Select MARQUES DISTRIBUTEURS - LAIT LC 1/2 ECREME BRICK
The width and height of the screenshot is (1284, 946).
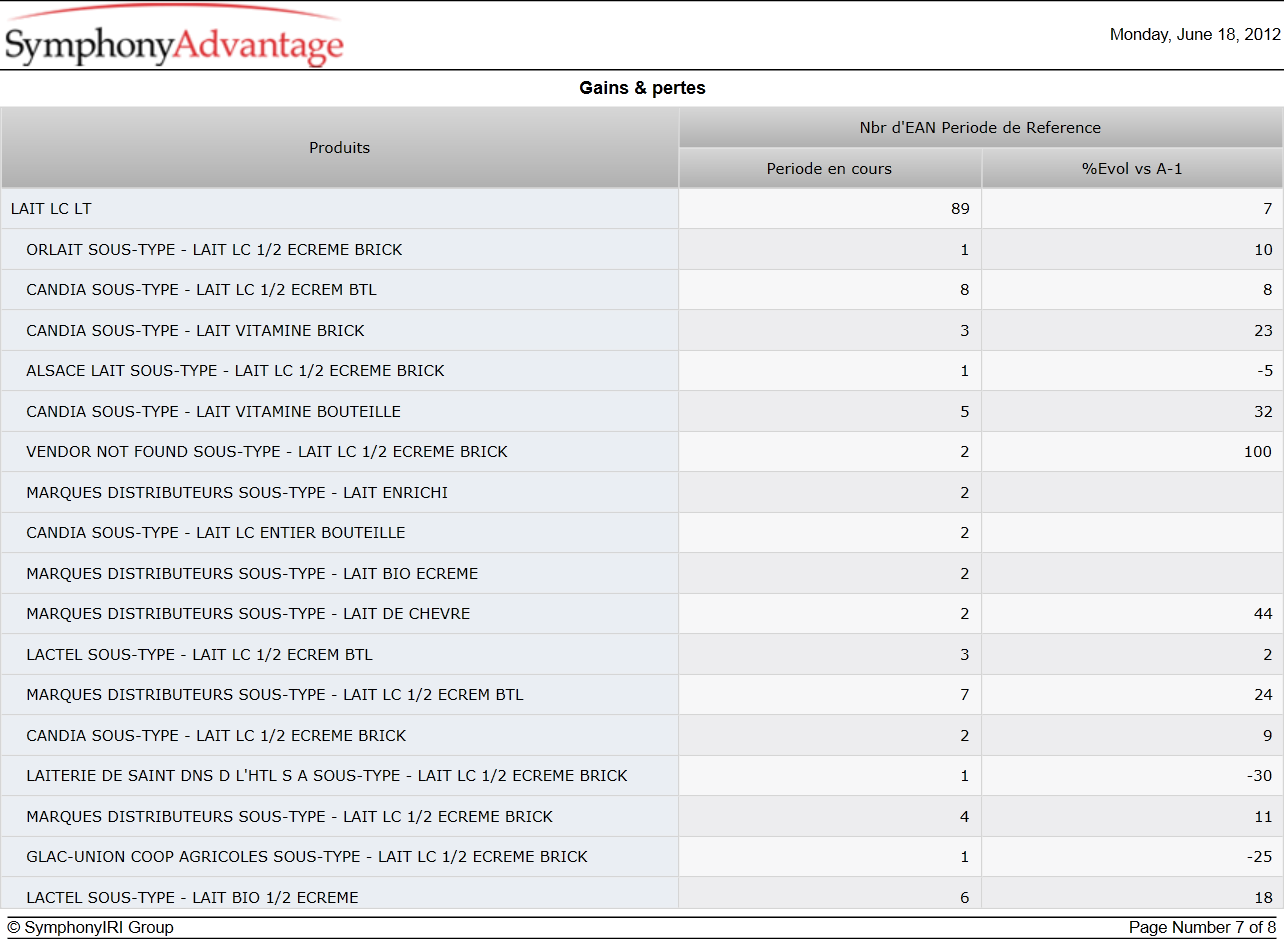pos(289,817)
